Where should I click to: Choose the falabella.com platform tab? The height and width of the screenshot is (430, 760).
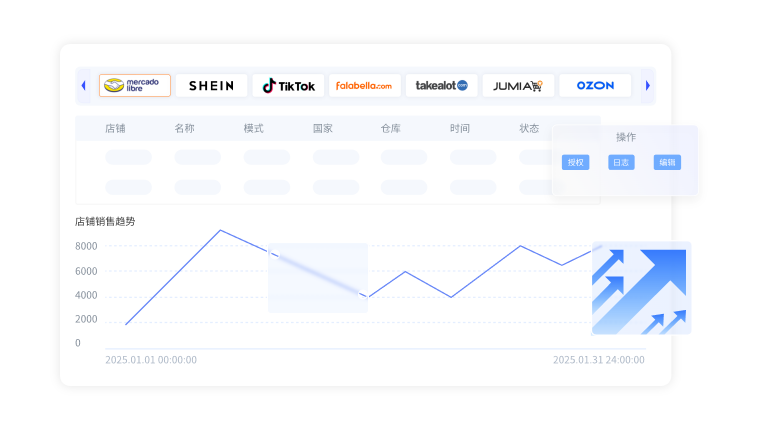[364, 86]
